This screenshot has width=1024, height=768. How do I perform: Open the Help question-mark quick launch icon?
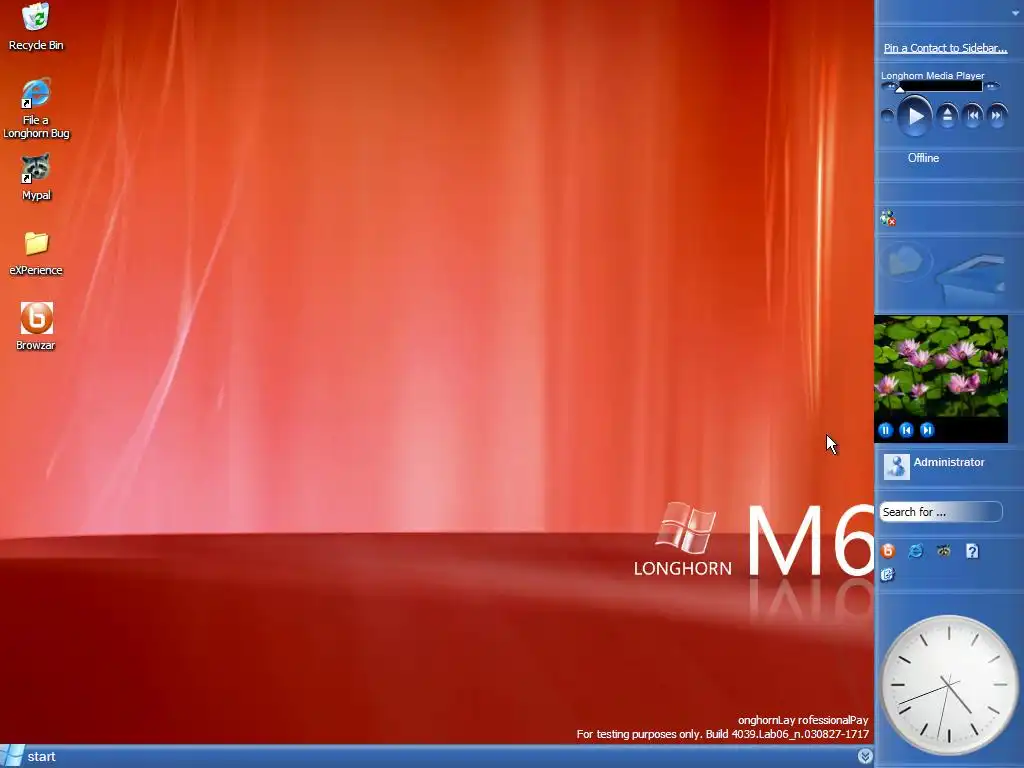coord(972,551)
